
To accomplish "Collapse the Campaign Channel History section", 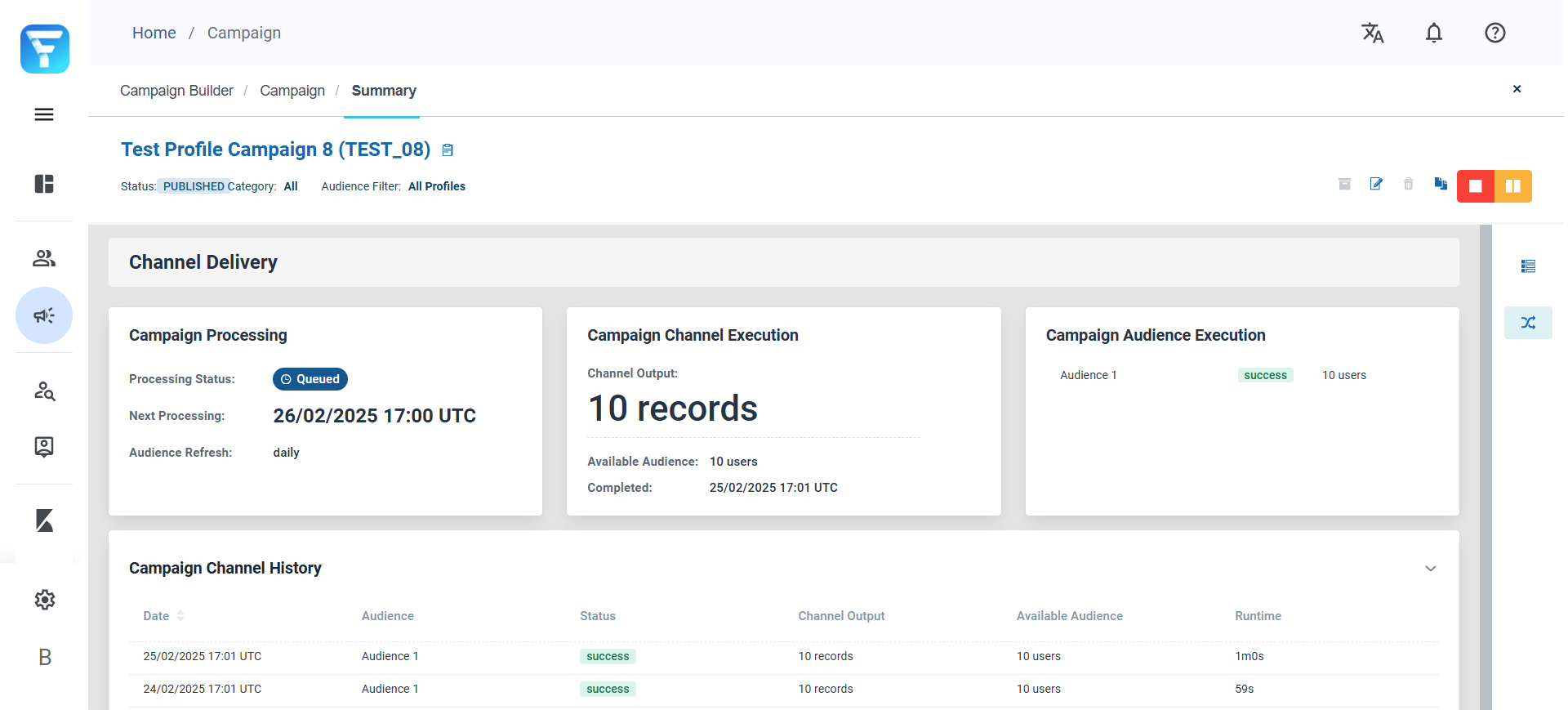I will coord(1431,569).
